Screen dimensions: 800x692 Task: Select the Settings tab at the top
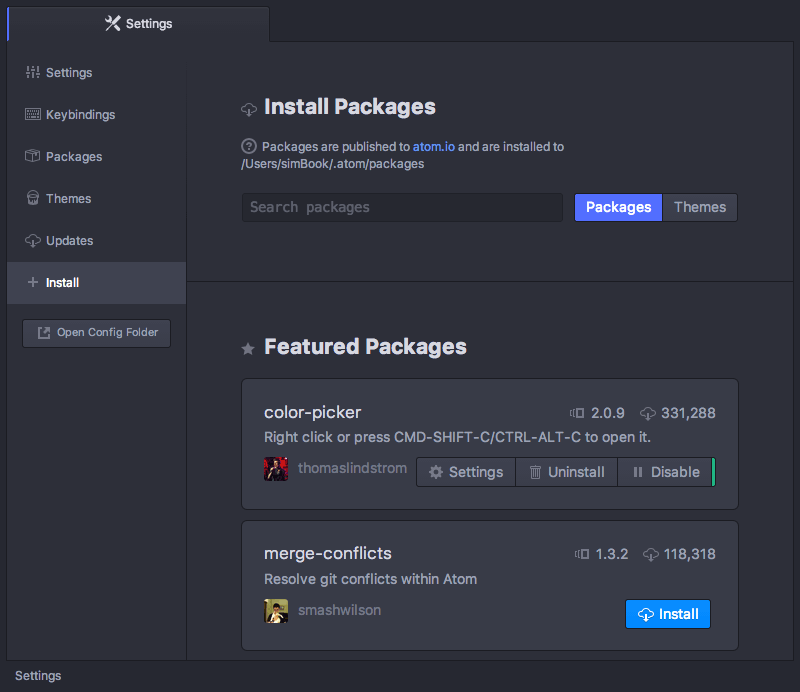coord(138,23)
